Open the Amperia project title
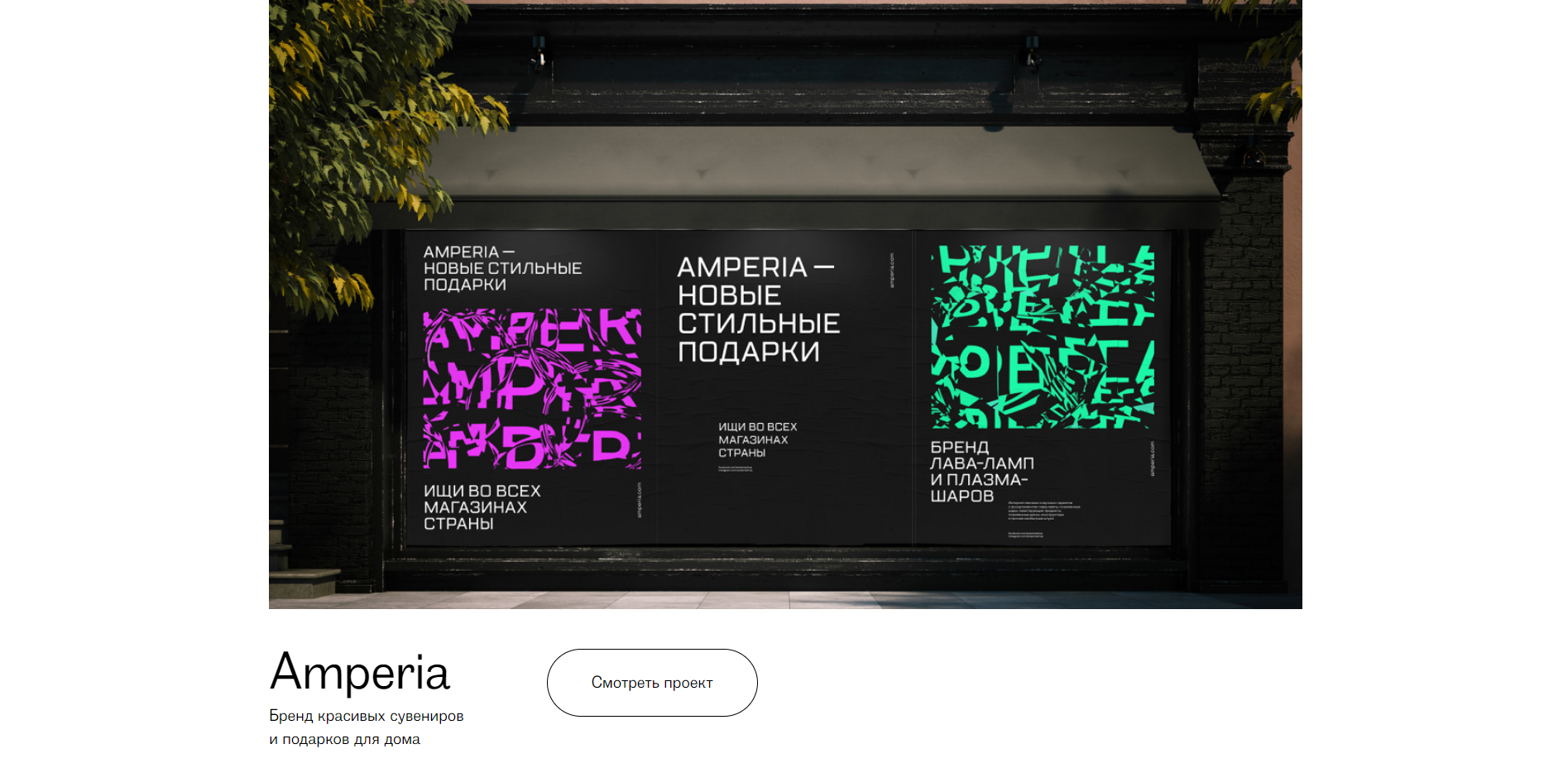This screenshot has width=1568, height=768. click(x=359, y=672)
